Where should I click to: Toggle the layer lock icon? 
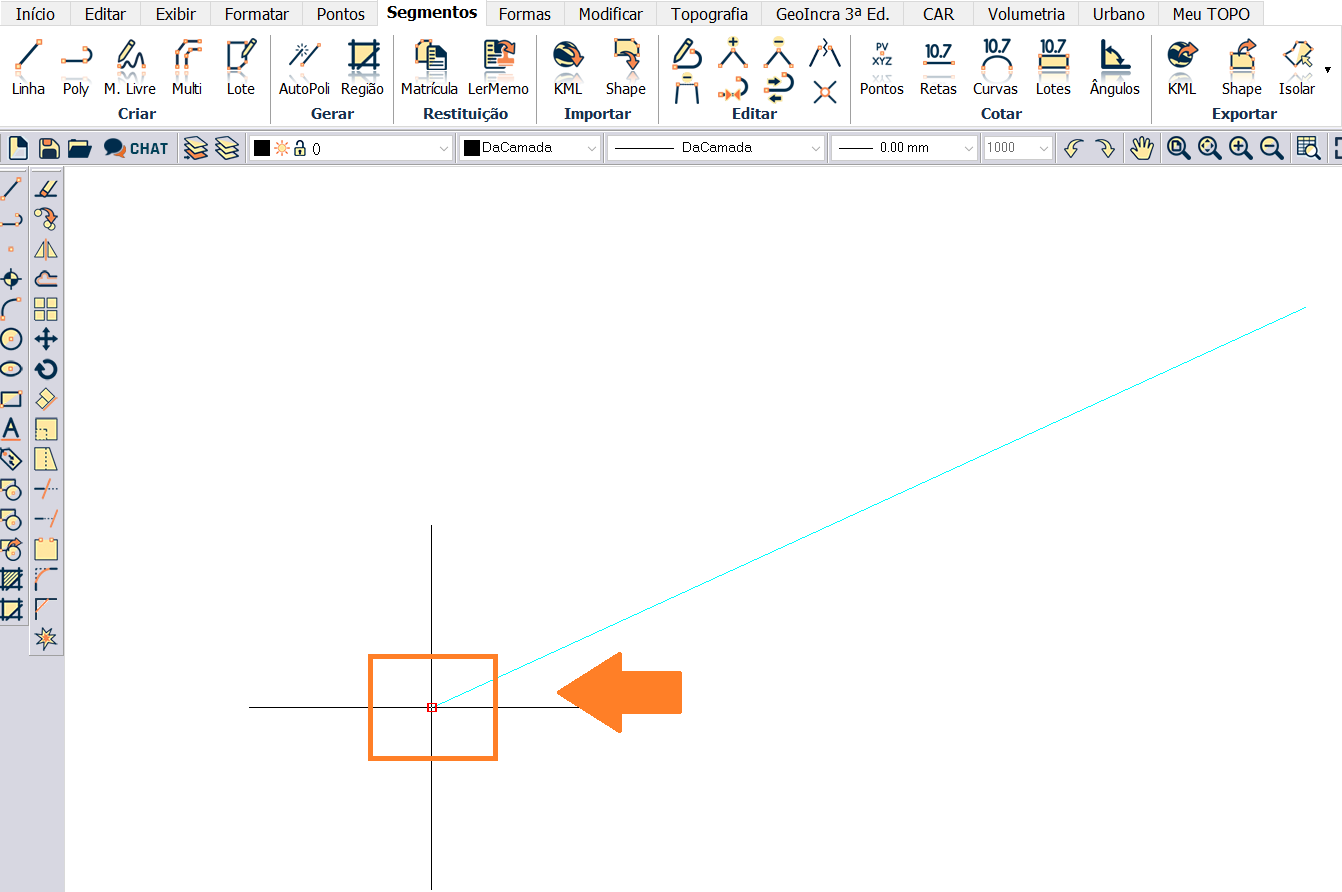click(x=300, y=148)
